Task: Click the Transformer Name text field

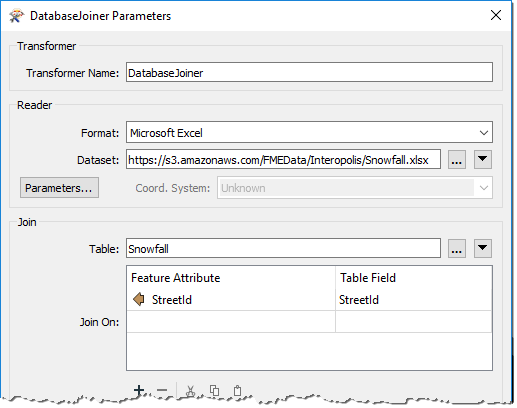Action: (x=309, y=72)
